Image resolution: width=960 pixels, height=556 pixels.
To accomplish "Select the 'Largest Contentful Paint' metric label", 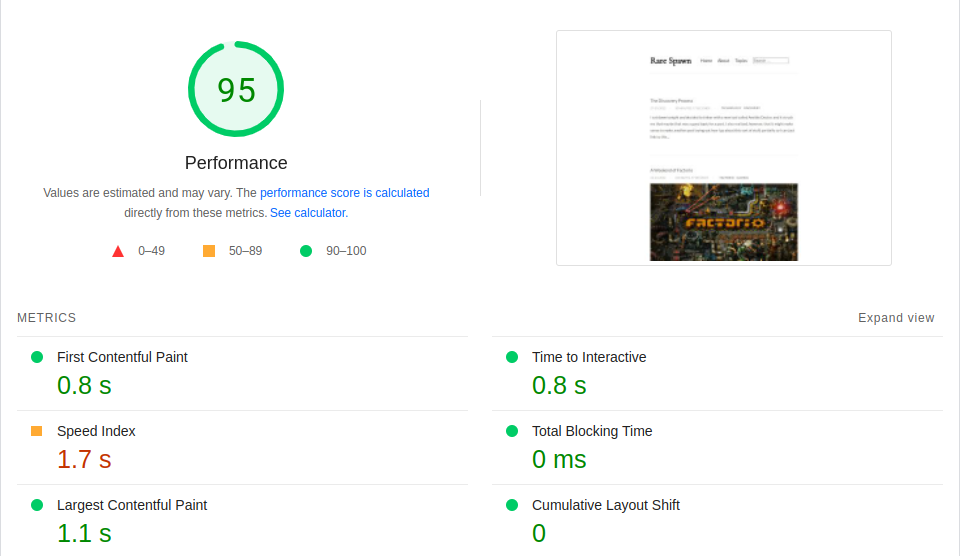I will coord(132,505).
